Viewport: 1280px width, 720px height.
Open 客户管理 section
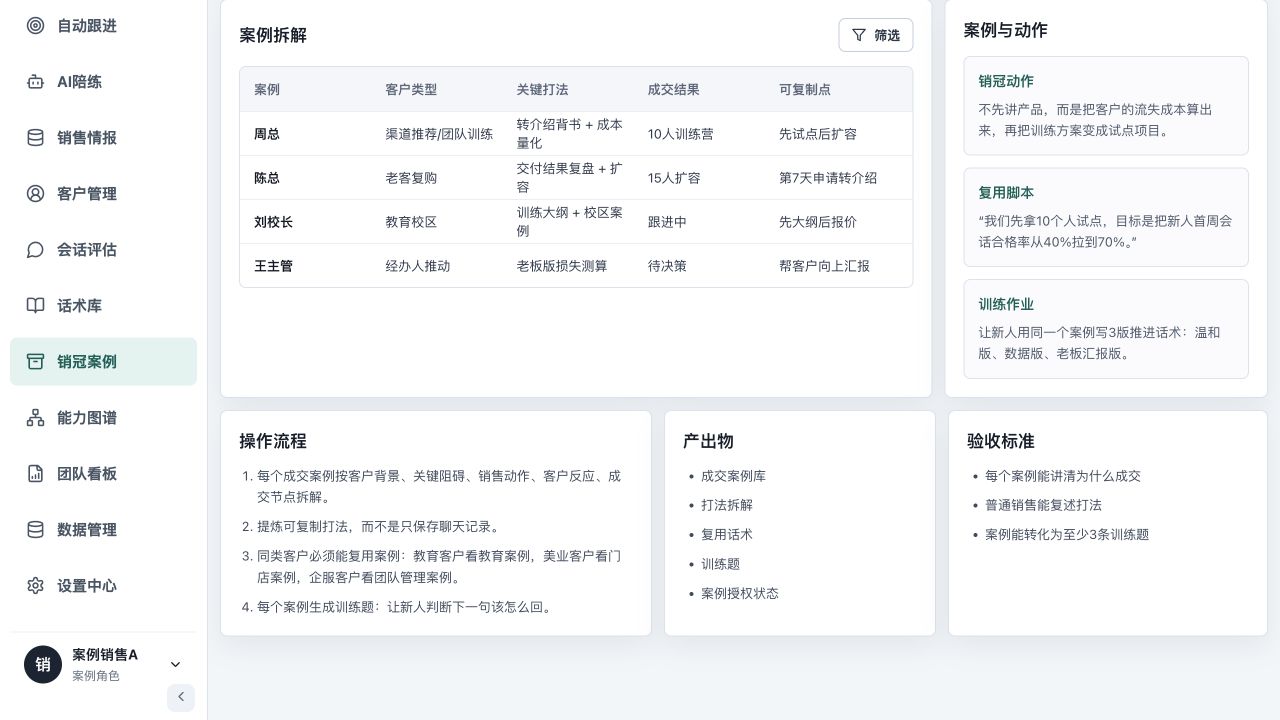click(x=103, y=194)
